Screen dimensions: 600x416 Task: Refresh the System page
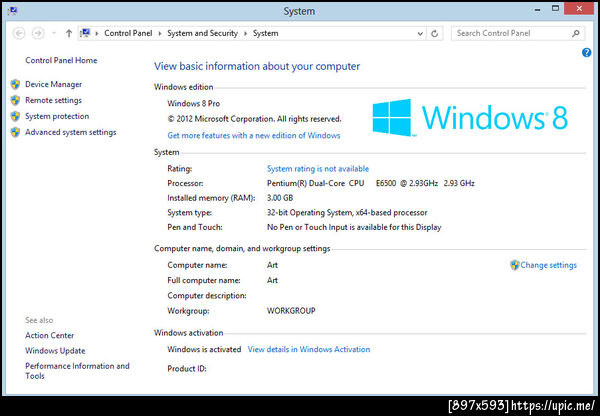tap(434, 34)
